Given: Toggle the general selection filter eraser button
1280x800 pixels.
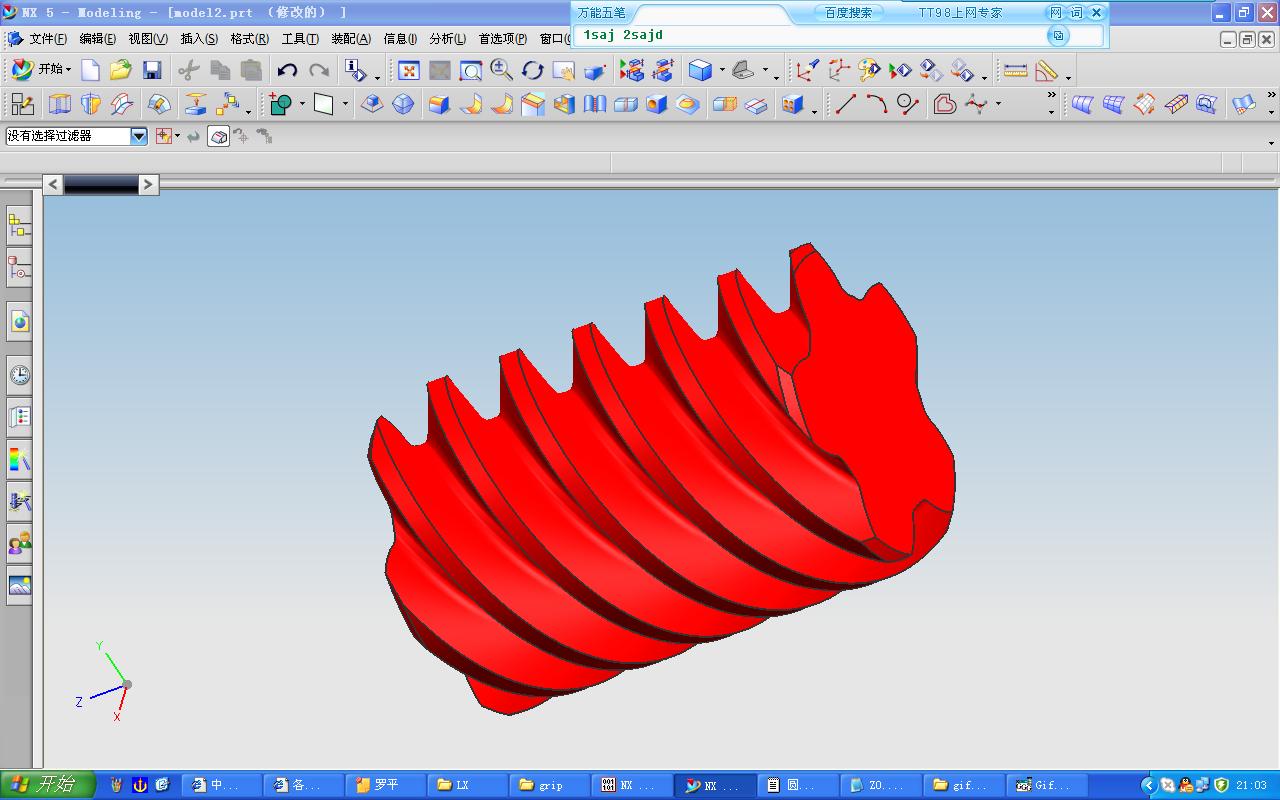Looking at the screenshot, I should click(219, 136).
